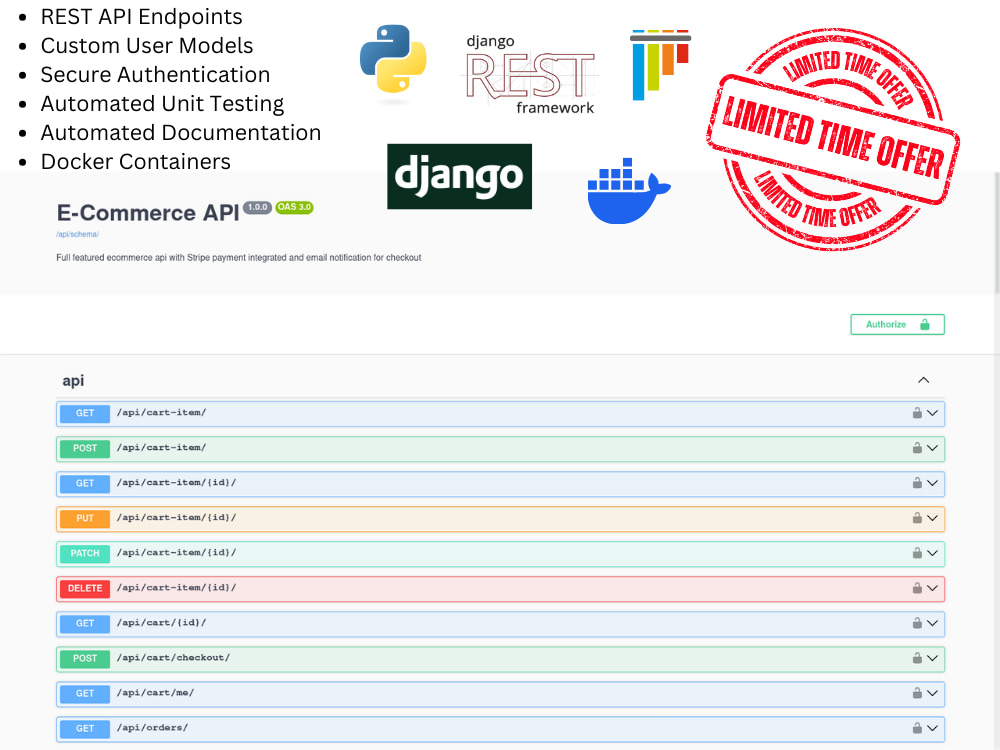1000x750 pixels.
Task: Click lock icon on POST /api/cart/checkout/ row
Action: click(916, 658)
